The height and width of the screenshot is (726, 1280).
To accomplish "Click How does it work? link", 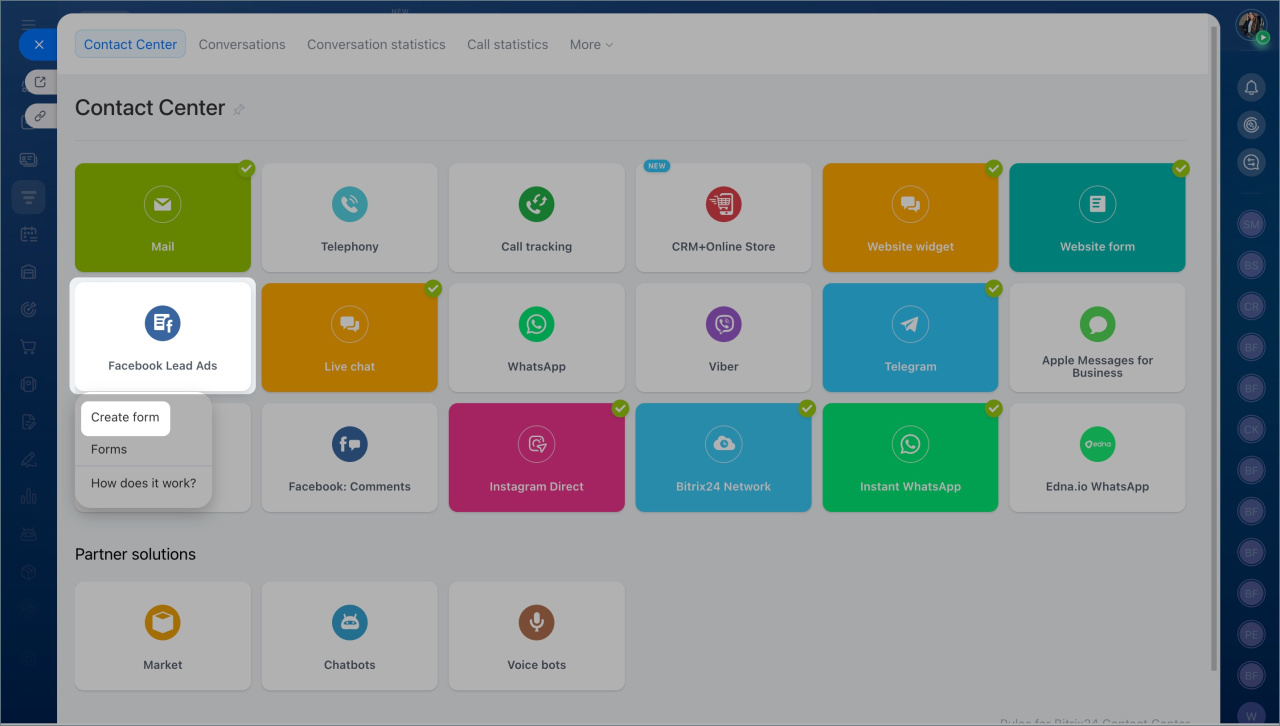I will tap(143, 483).
